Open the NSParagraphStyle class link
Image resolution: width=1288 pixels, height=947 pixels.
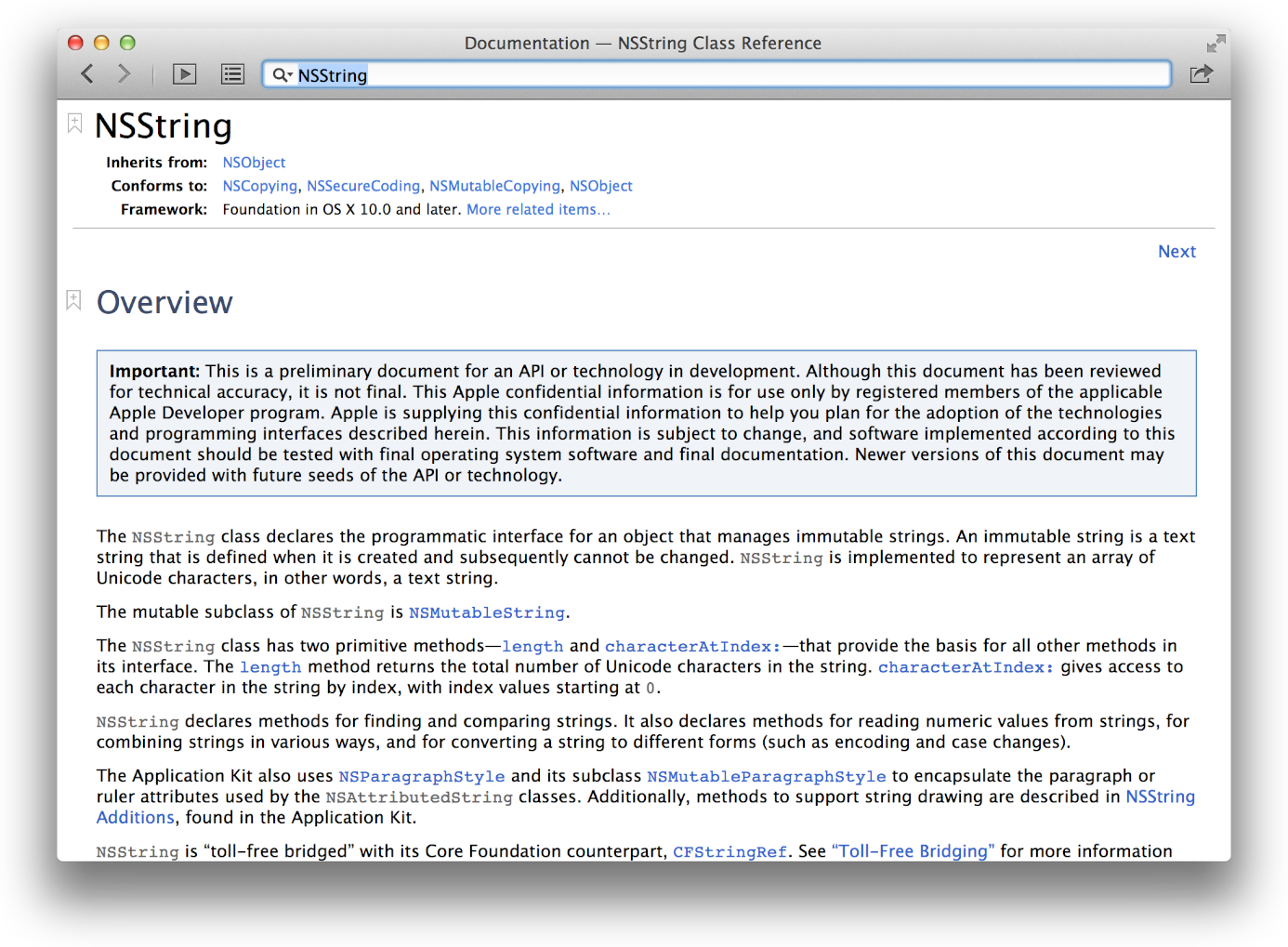click(x=422, y=776)
